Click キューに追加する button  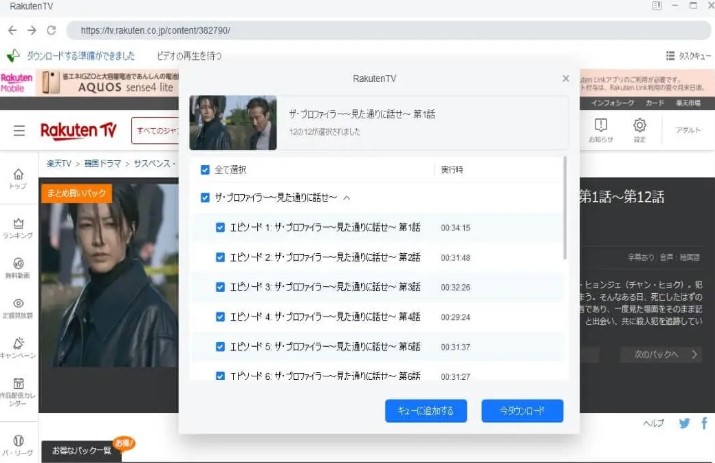point(426,411)
